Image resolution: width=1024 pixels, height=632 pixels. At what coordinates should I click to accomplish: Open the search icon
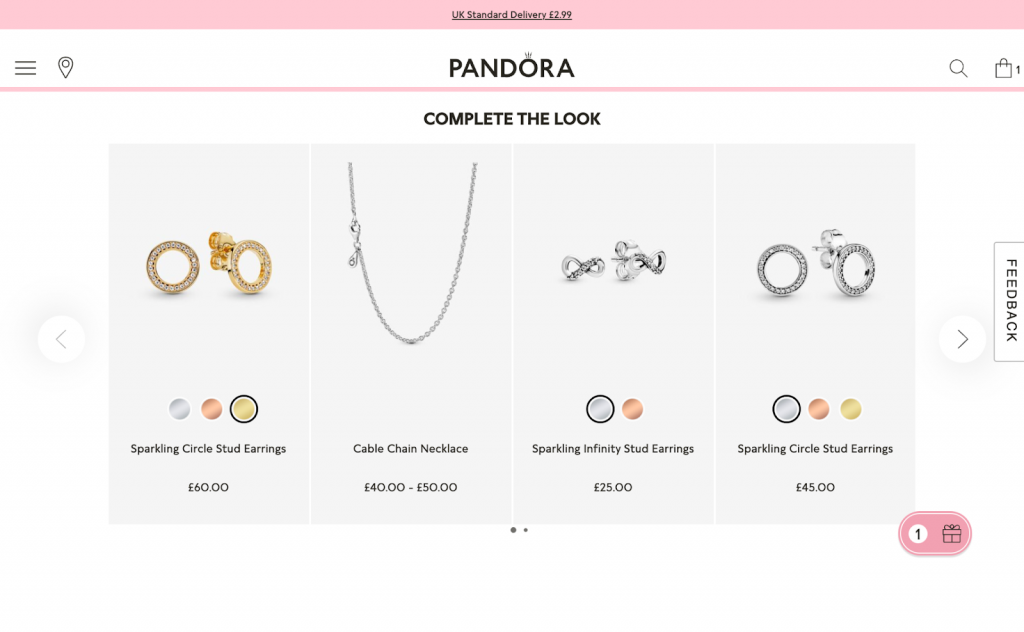pos(957,68)
